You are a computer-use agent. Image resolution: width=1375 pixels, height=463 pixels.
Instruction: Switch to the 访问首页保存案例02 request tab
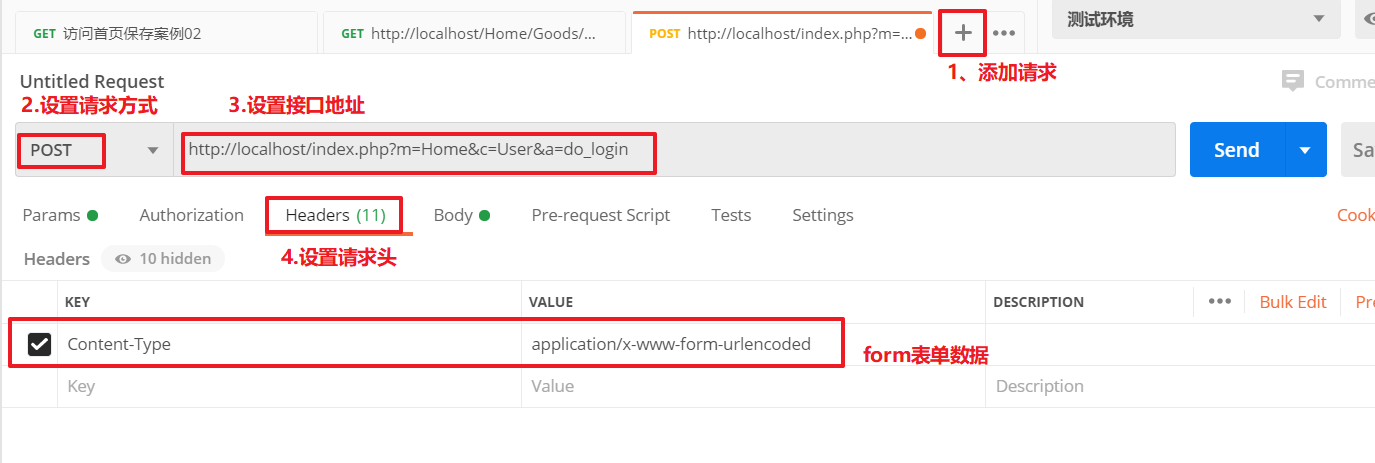160,33
